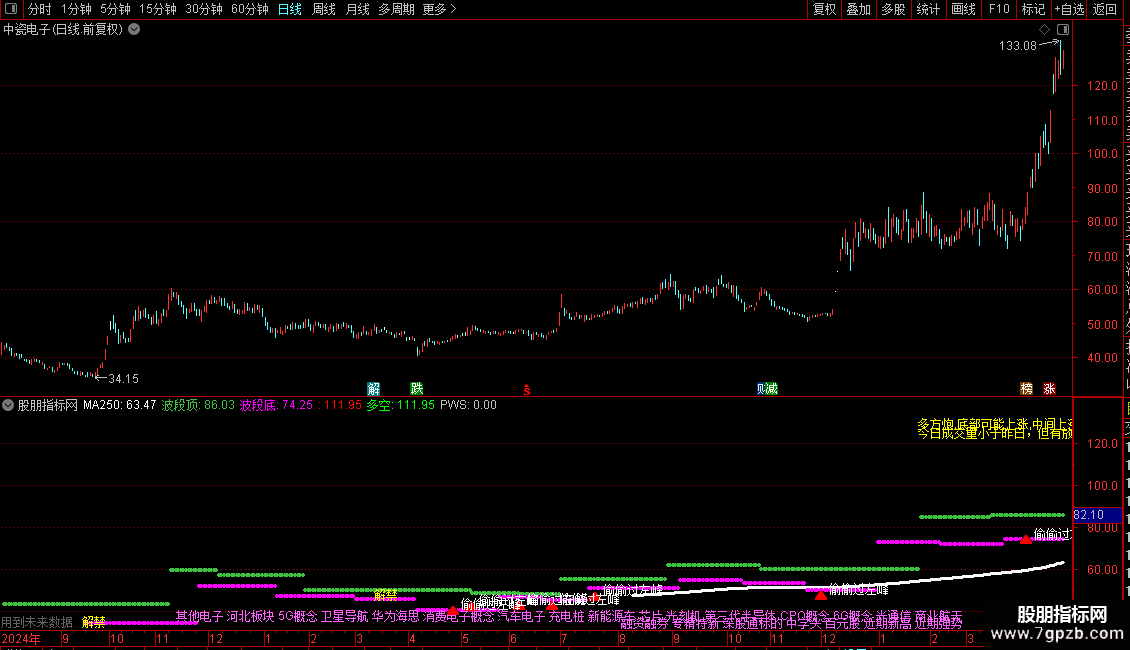Click the red 涨 event marker
The width and height of the screenshot is (1130, 650).
(1049, 389)
